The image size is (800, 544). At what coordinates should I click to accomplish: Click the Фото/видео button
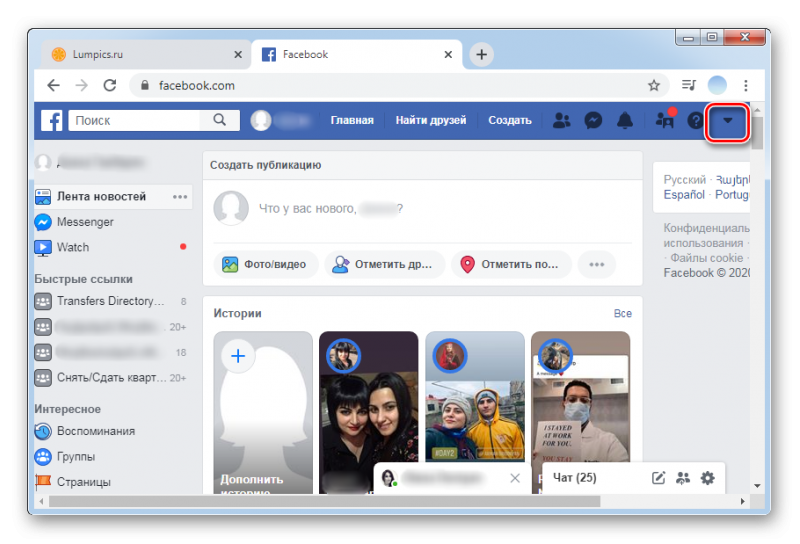point(265,264)
